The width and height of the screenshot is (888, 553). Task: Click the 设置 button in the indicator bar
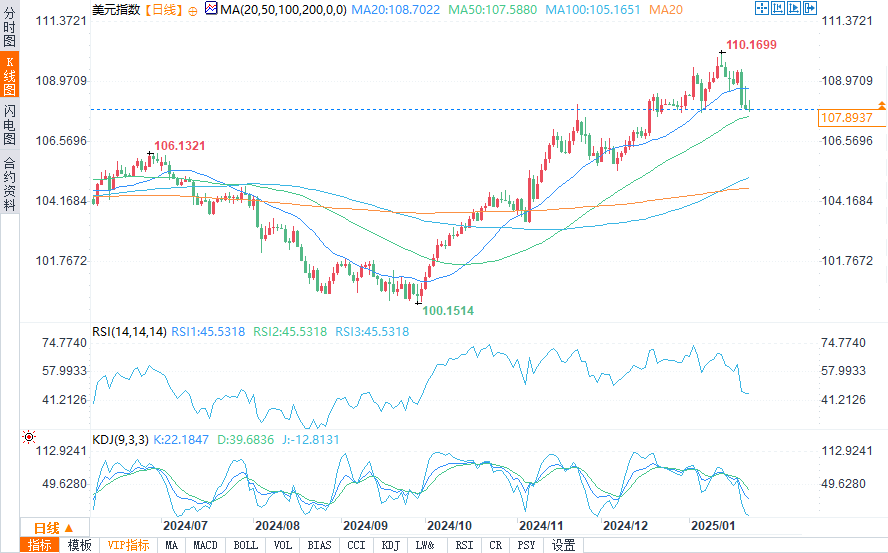point(563,545)
